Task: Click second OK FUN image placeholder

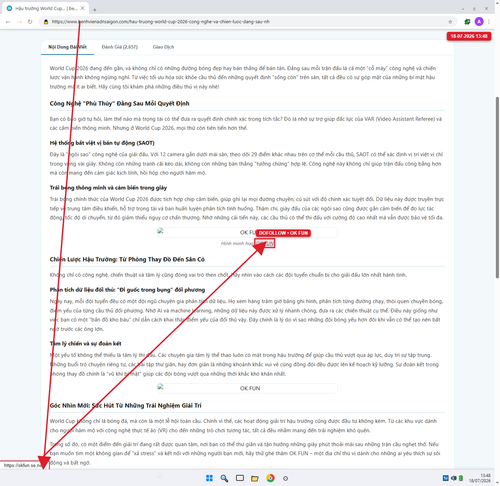Action: coord(247,388)
